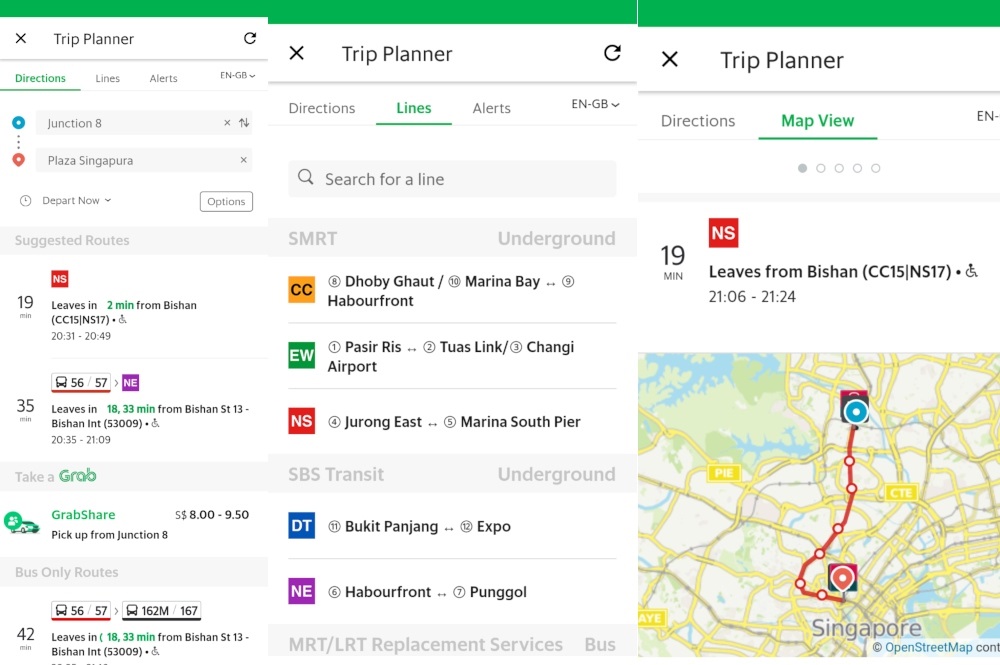Open EN-GB language dropdown on the directions screen
The height and width of the screenshot is (665, 1000).
(238, 75)
